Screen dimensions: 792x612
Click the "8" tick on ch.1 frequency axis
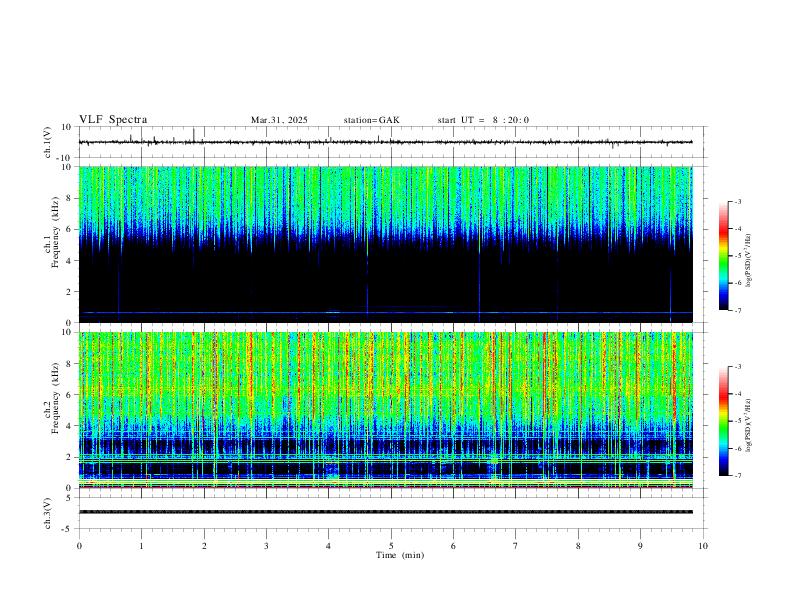pos(70,198)
